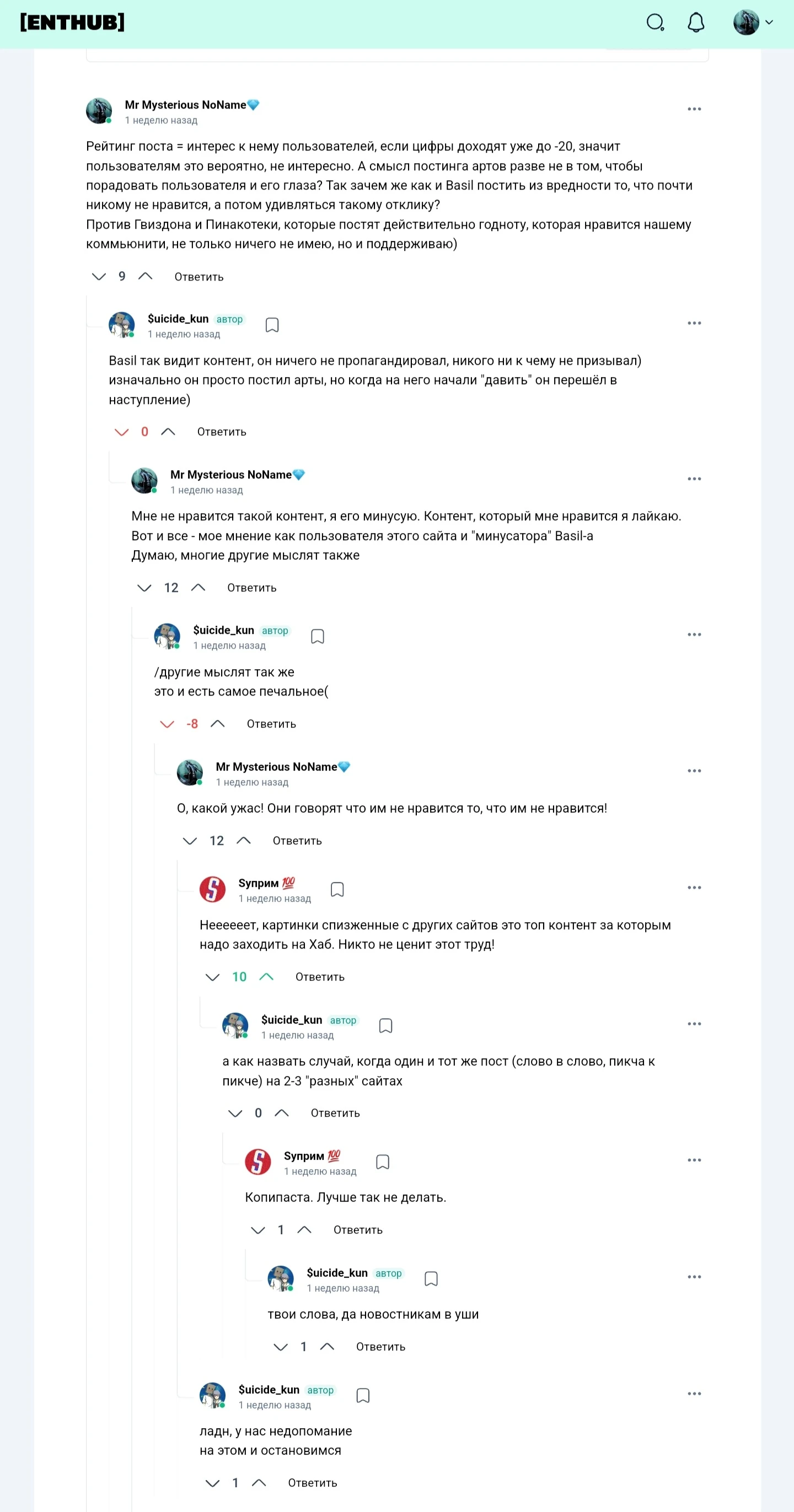This screenshot has width=794, height=1512.
Task: Reply to the "Рейтинг поста" comment
Action: pyautogui.click(x=198, y=277)
